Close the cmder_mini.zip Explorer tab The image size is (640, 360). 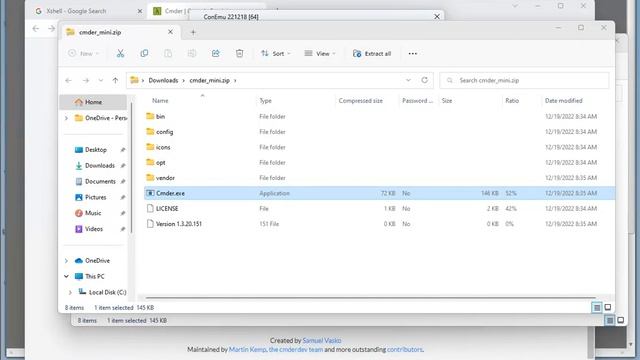coord(170,32)
